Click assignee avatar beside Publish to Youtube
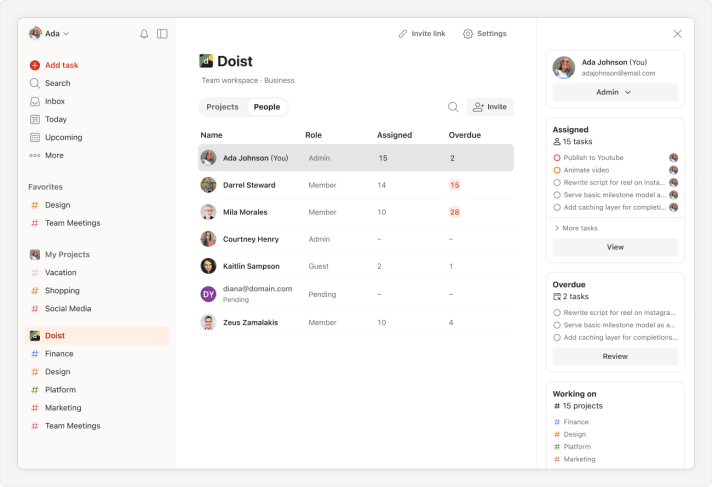The height and width of the screenshot is (487, 712). (673, 158)
